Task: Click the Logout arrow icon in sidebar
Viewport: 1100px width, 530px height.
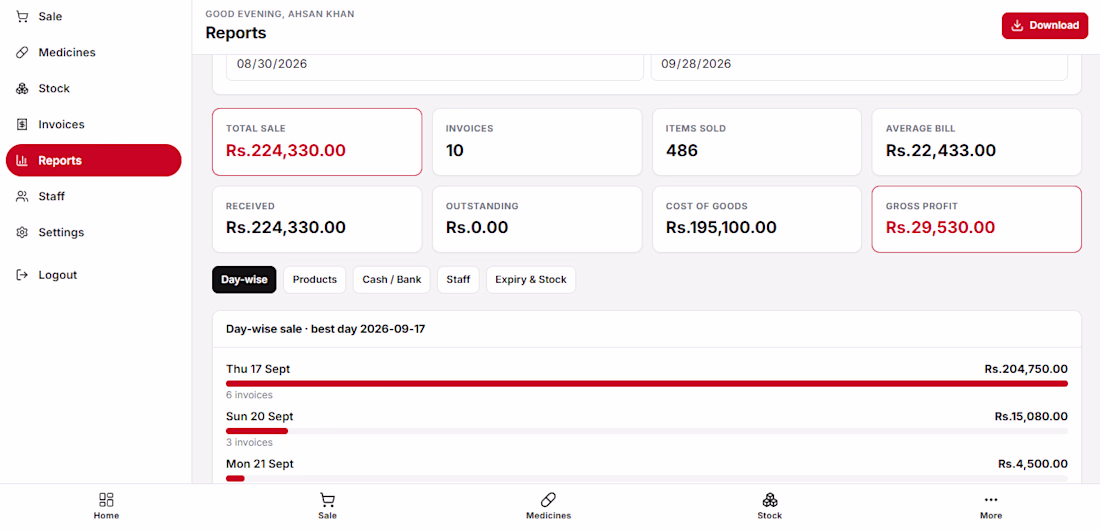Action: (x=22, y=275)
